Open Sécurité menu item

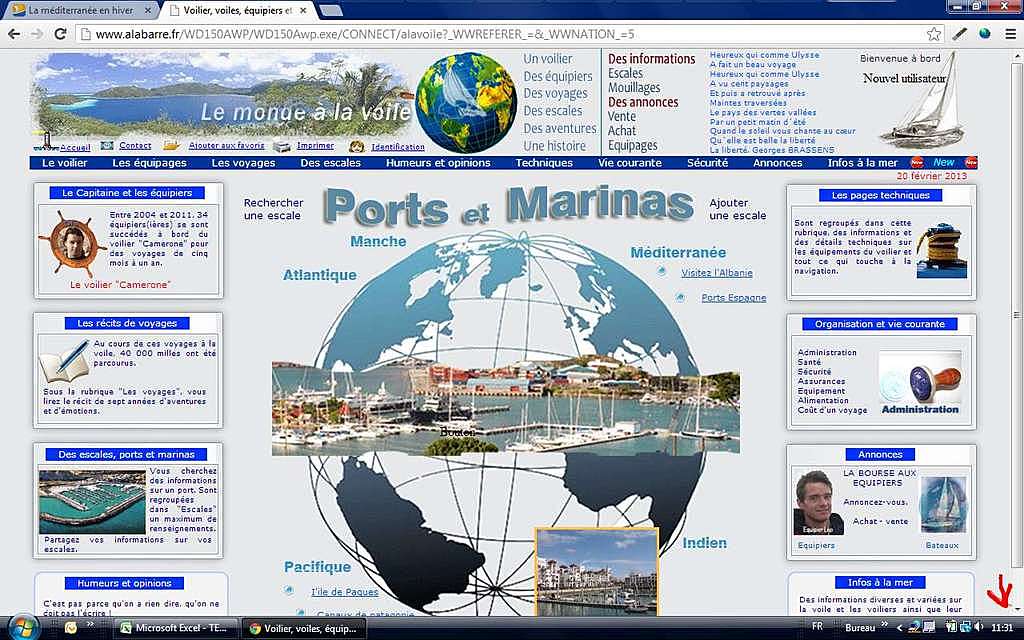tap(707, 163)
